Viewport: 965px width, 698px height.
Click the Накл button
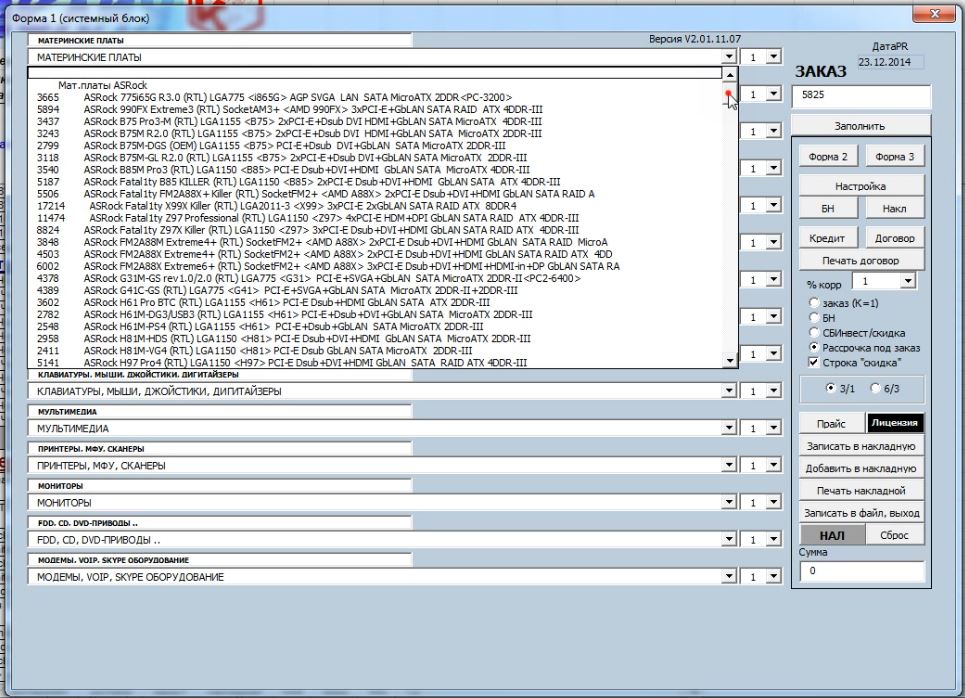(x=894, y=209)
